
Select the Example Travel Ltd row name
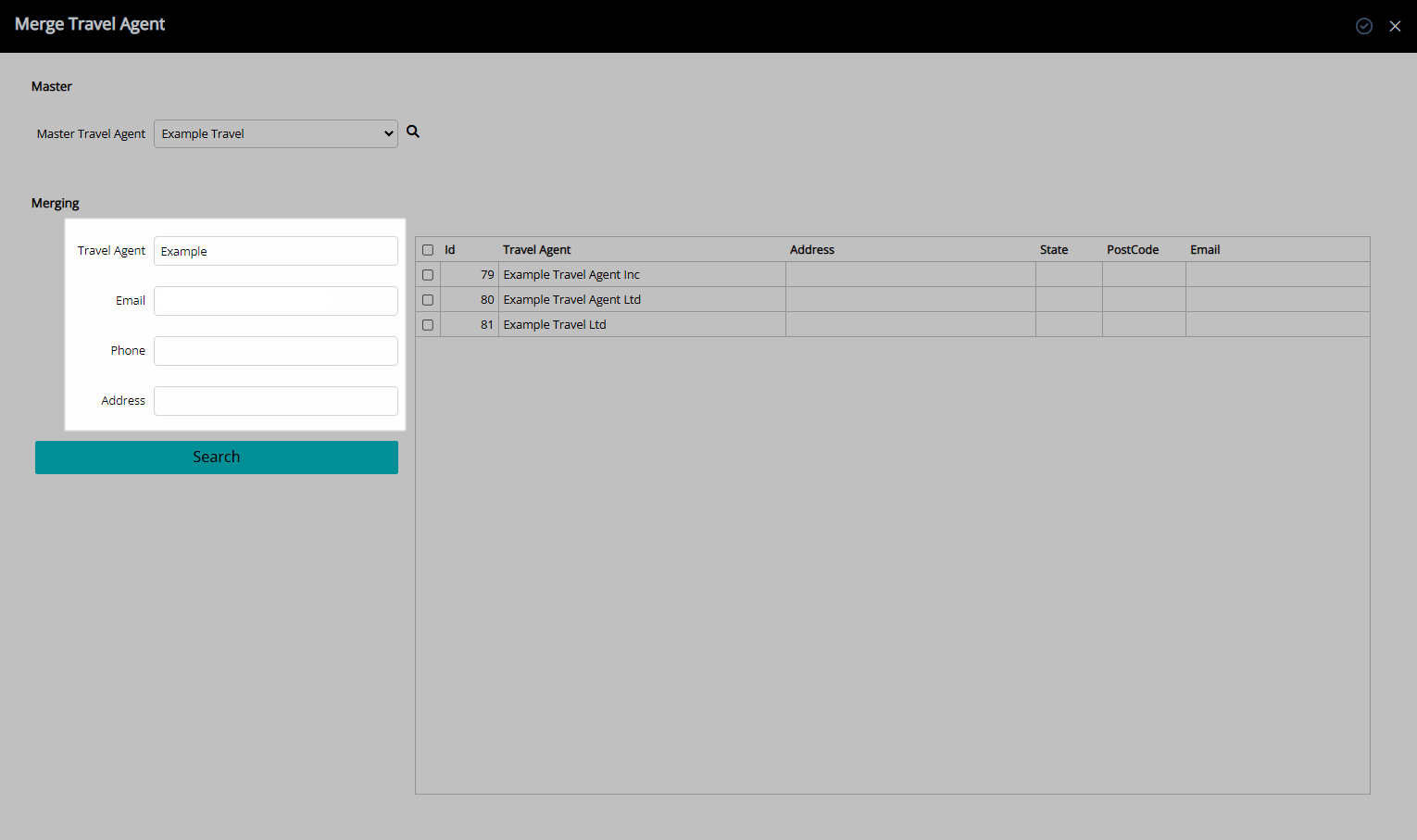click(555, 325)
